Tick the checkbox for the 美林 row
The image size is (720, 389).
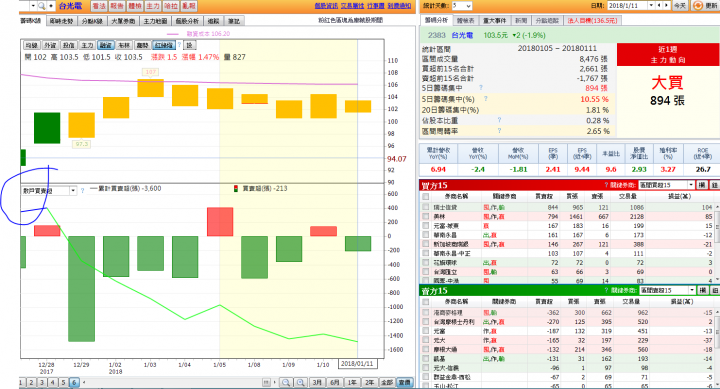426,216
